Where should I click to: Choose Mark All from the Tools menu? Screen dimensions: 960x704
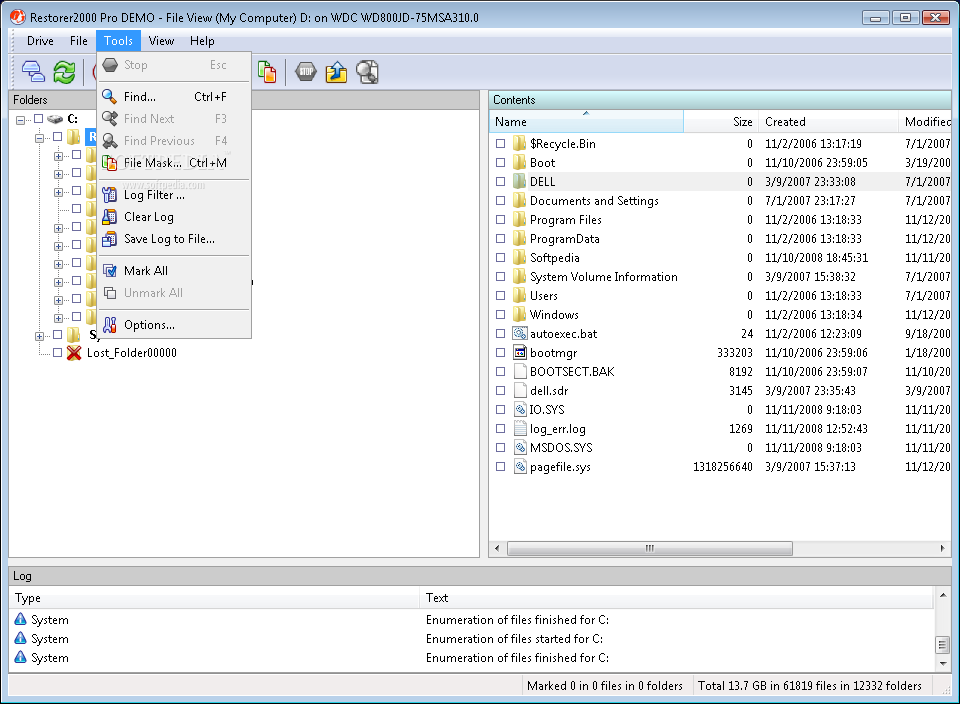click(174, 271)
